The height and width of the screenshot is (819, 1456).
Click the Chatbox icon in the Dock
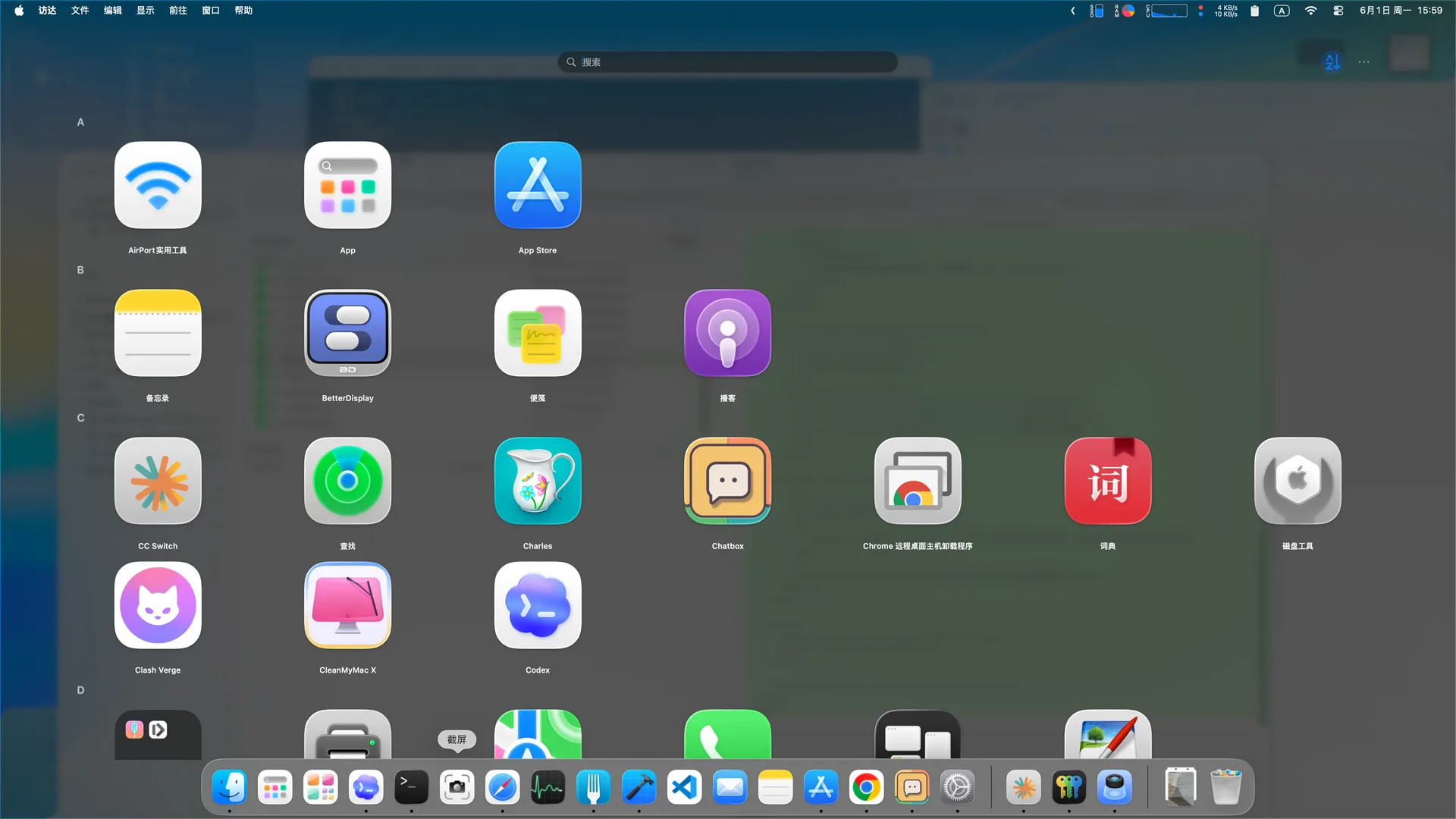(912, 788)
